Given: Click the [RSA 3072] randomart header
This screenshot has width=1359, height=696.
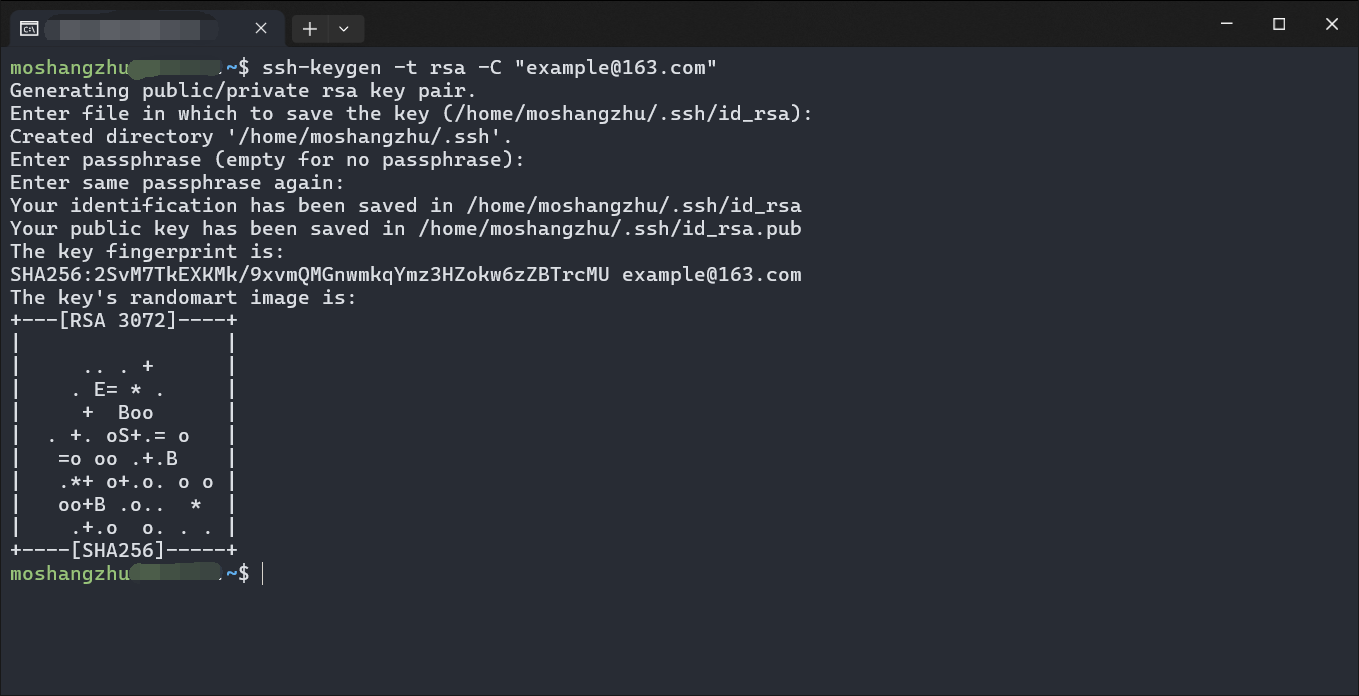Looking at the screenshot, I should pos(123,321).
